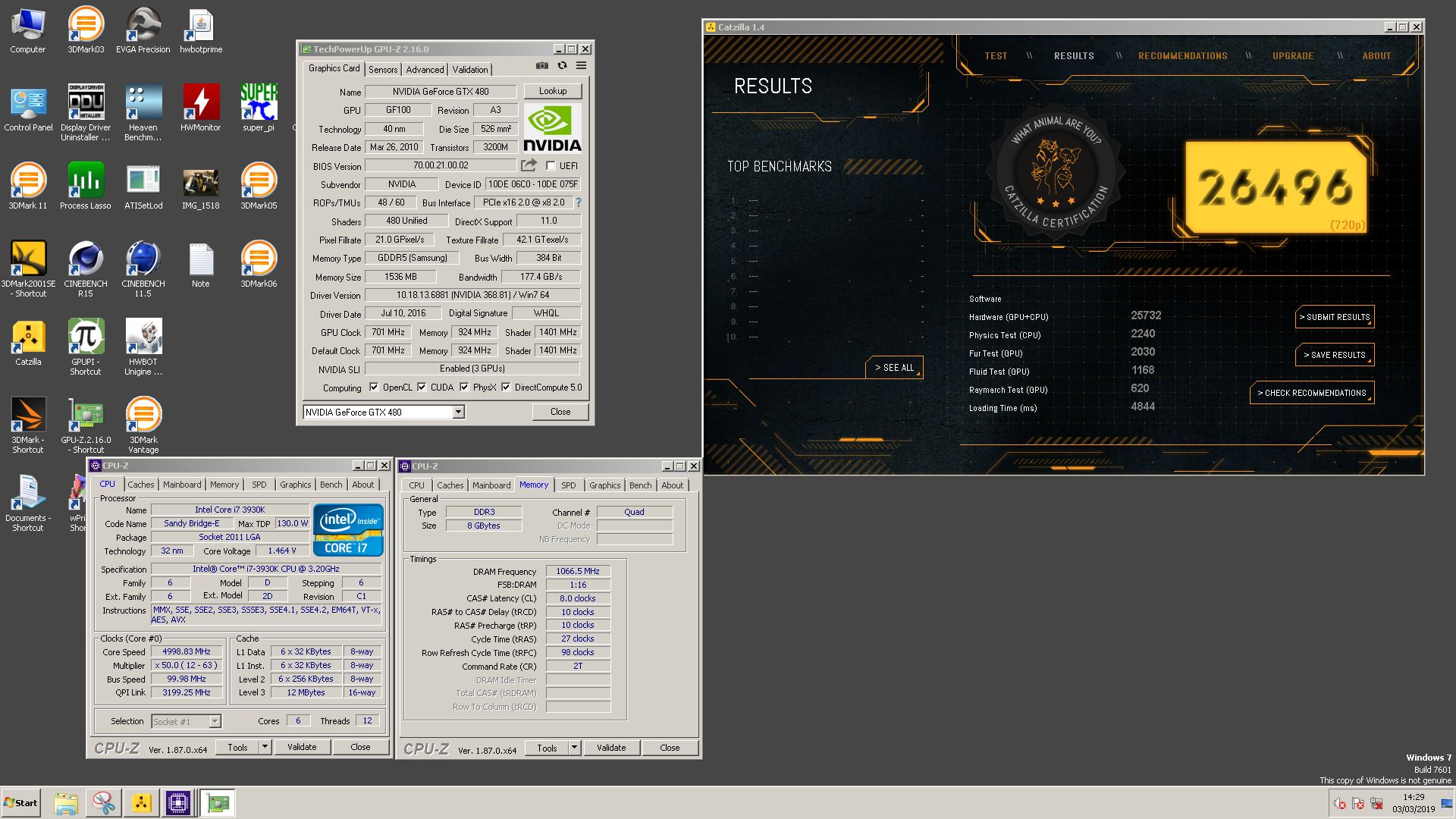The height and width of the screenshot is (819, 1456).
Task: Open the RECOMMENDATIONS tab in Catzilla
Action: (1182, 56)
